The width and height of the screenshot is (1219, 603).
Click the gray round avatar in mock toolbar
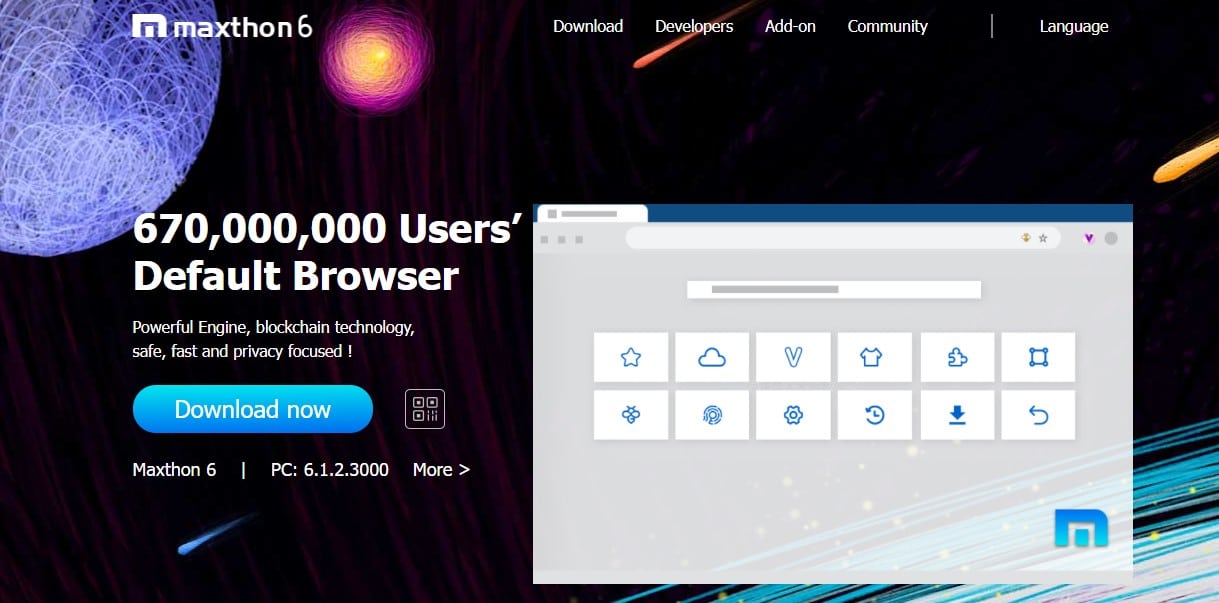(x=1111, y=238)
